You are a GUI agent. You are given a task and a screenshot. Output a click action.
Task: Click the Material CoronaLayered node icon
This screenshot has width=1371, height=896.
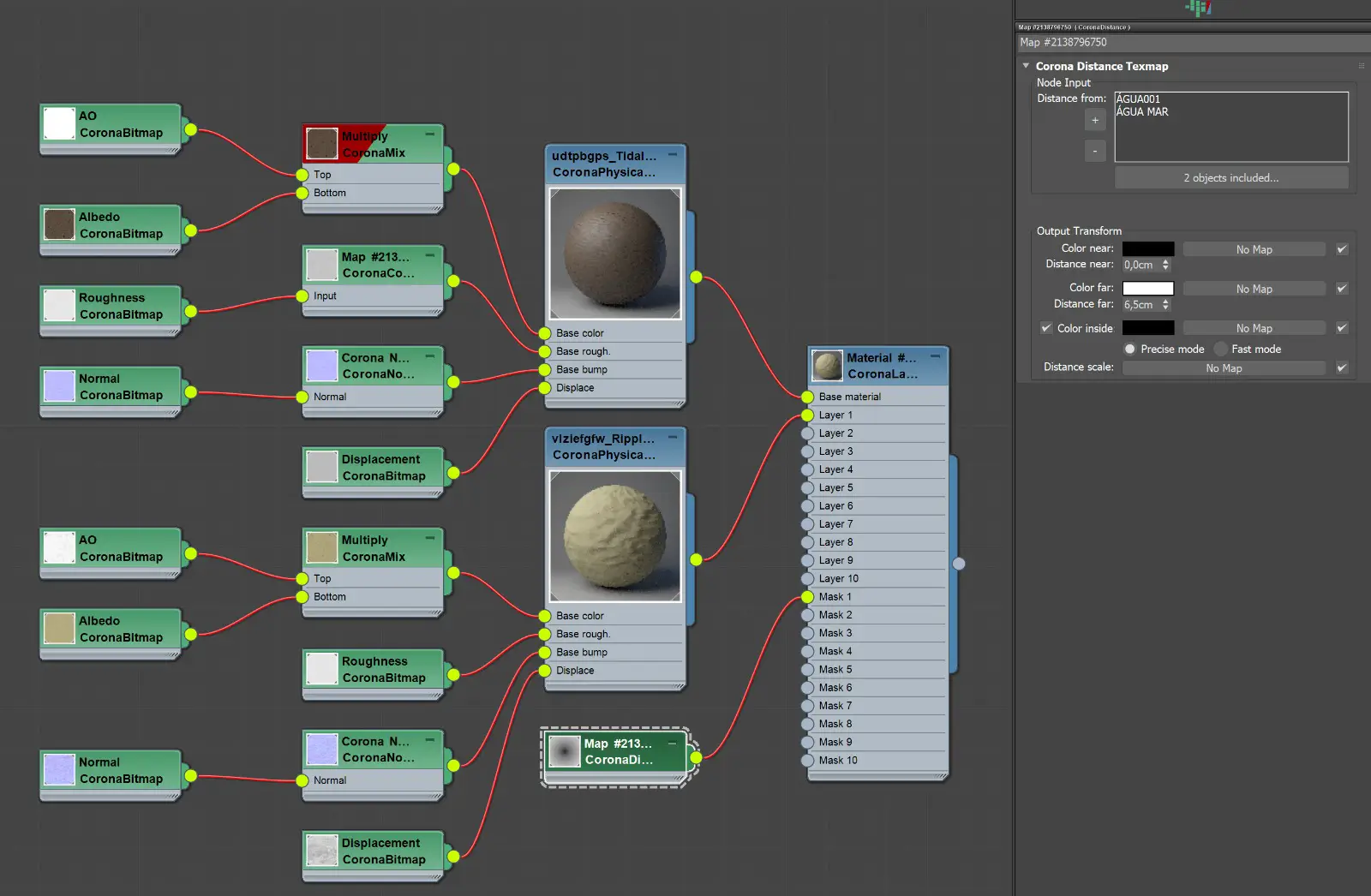pos(826,365)
